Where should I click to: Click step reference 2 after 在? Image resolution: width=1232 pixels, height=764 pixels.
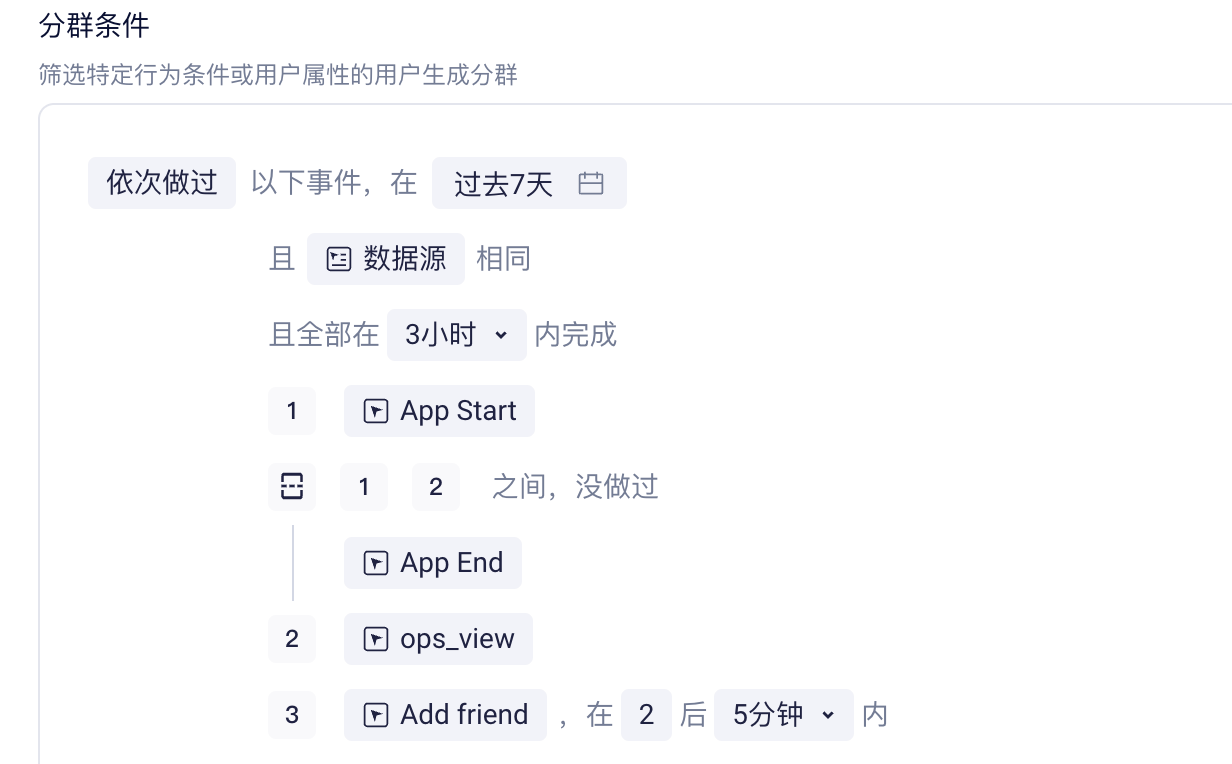pyautogui.click(x=646, y=715)
